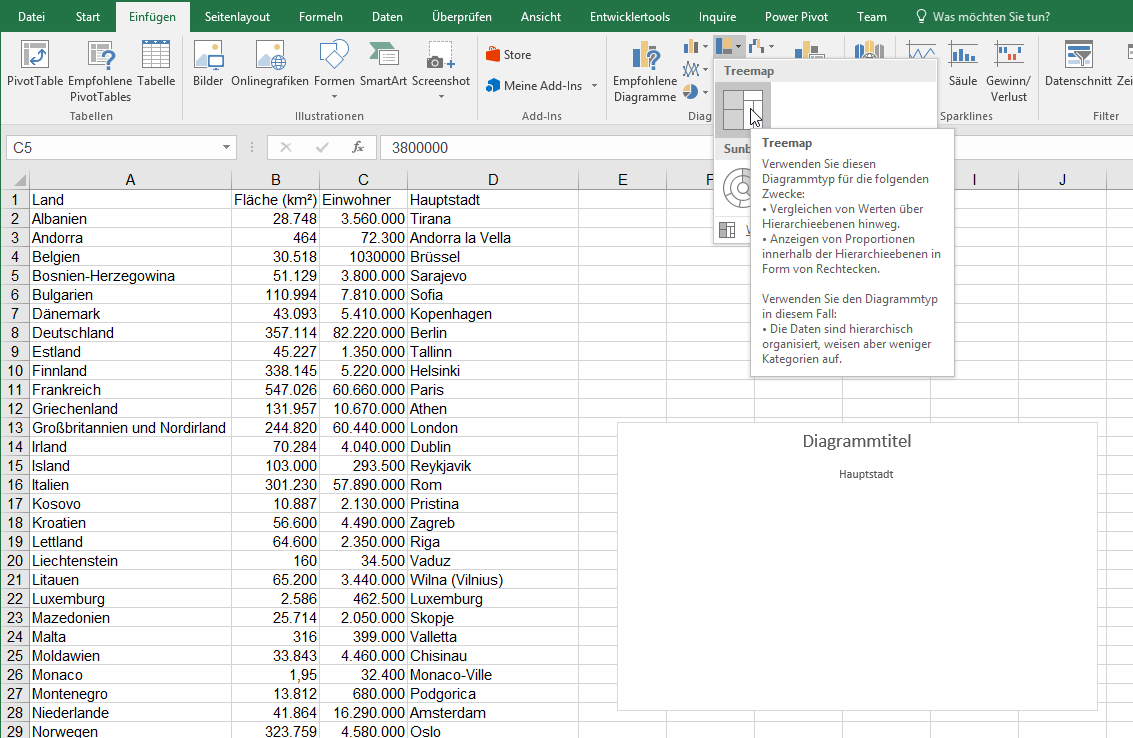Viewport: 1133px width, 738px height.
Task: Switch to the Formeln tab
Action: click(x=321, y=17)
